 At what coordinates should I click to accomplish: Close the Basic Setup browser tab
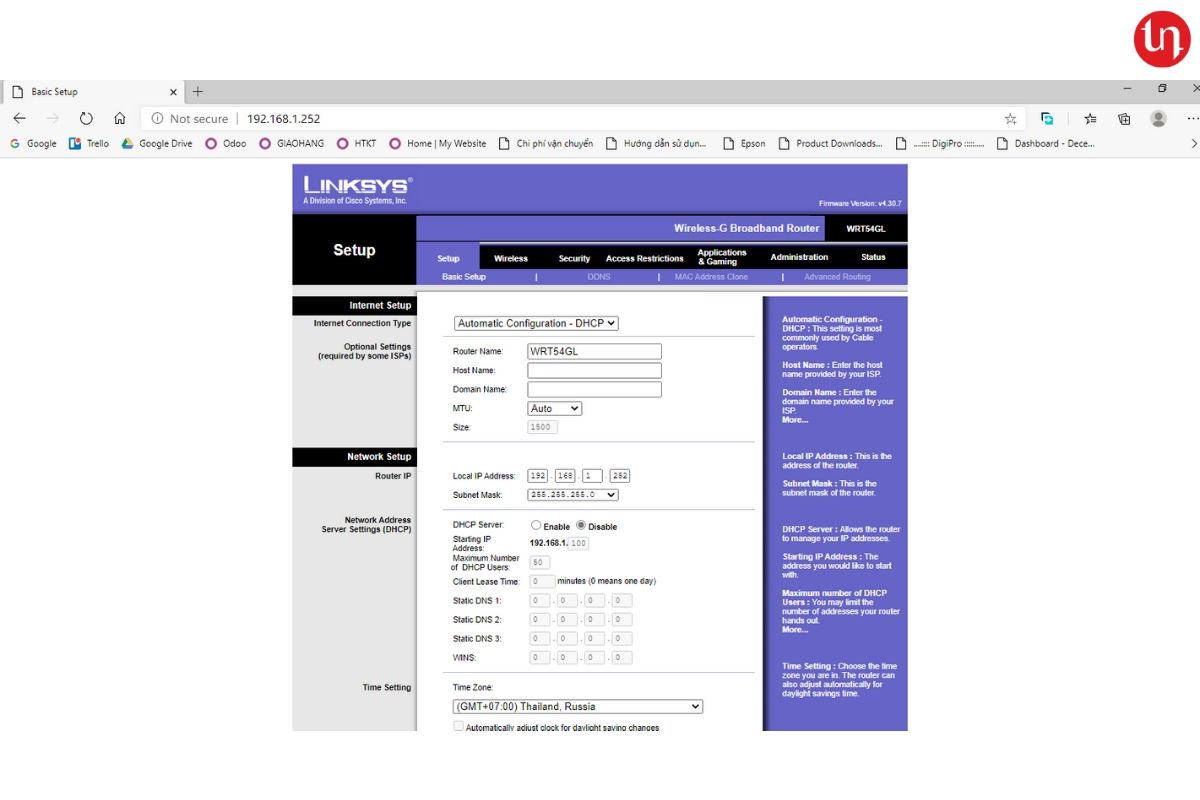[173, 92]
